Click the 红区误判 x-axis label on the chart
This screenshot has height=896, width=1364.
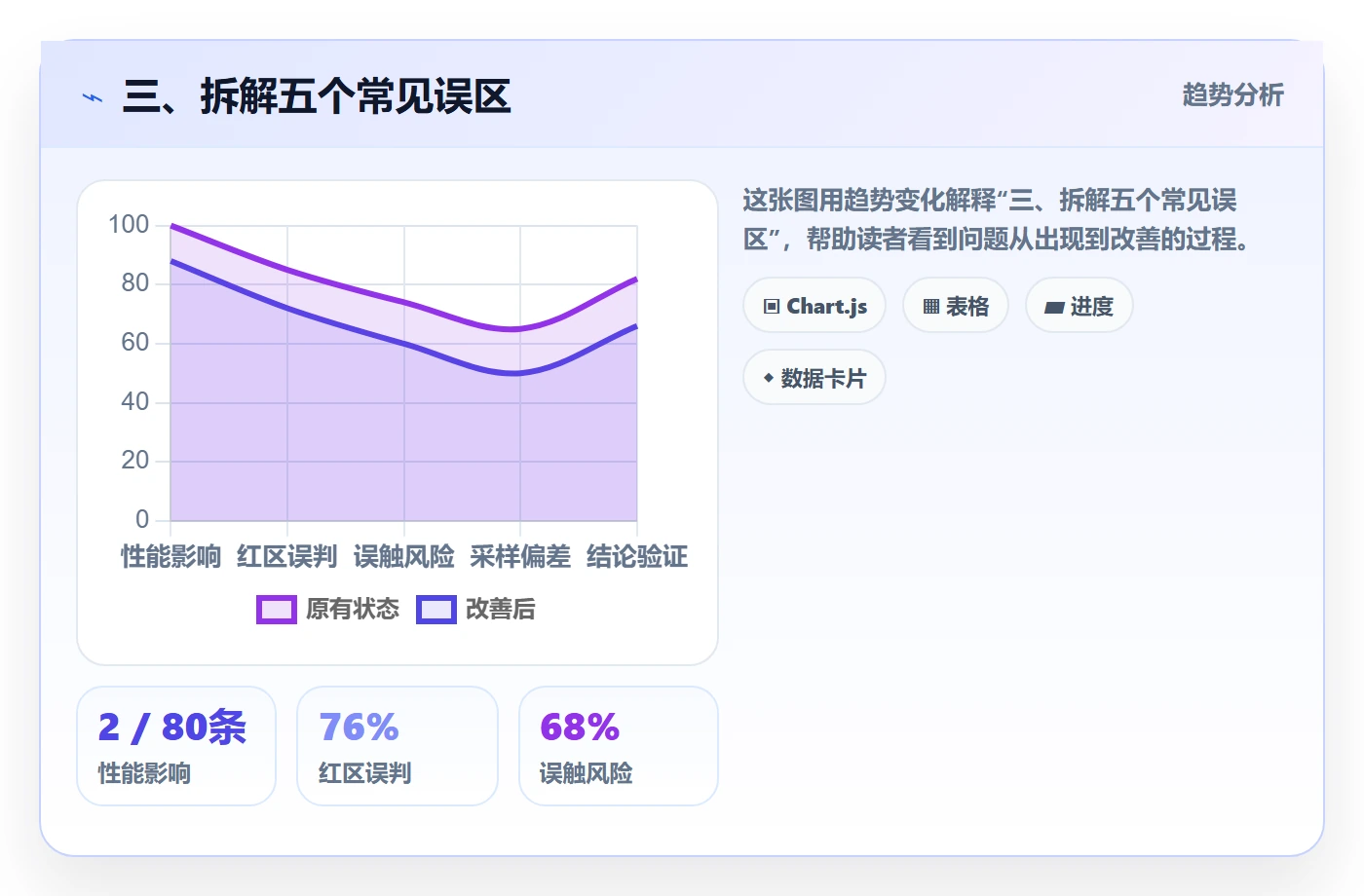click(x=287, y=557)
